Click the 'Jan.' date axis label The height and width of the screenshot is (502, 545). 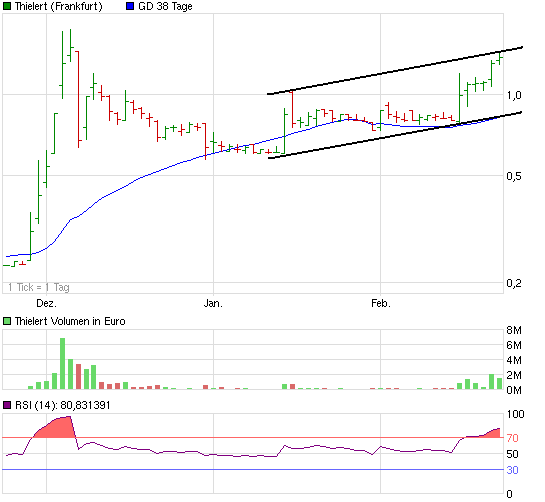click(x=213, y=303)
